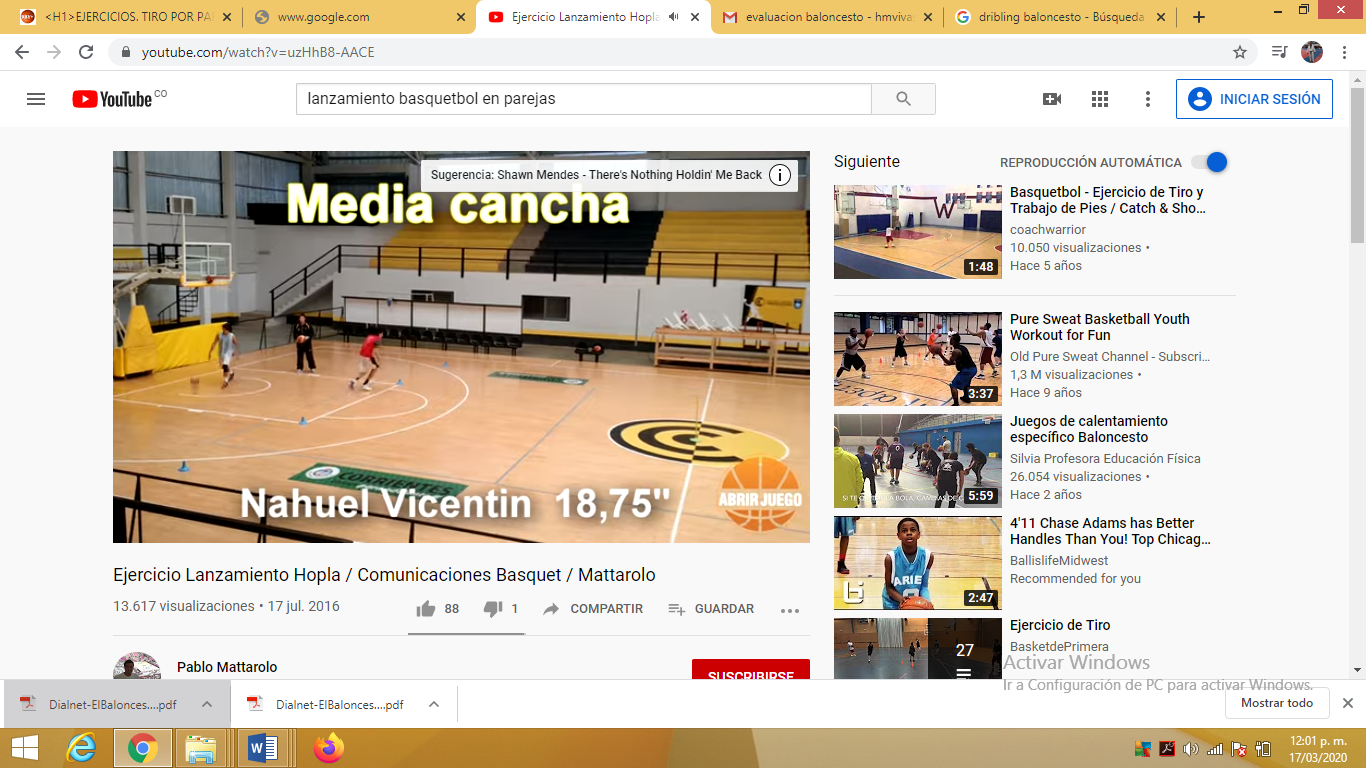Like the video with thumbs up

coord(426,608)
